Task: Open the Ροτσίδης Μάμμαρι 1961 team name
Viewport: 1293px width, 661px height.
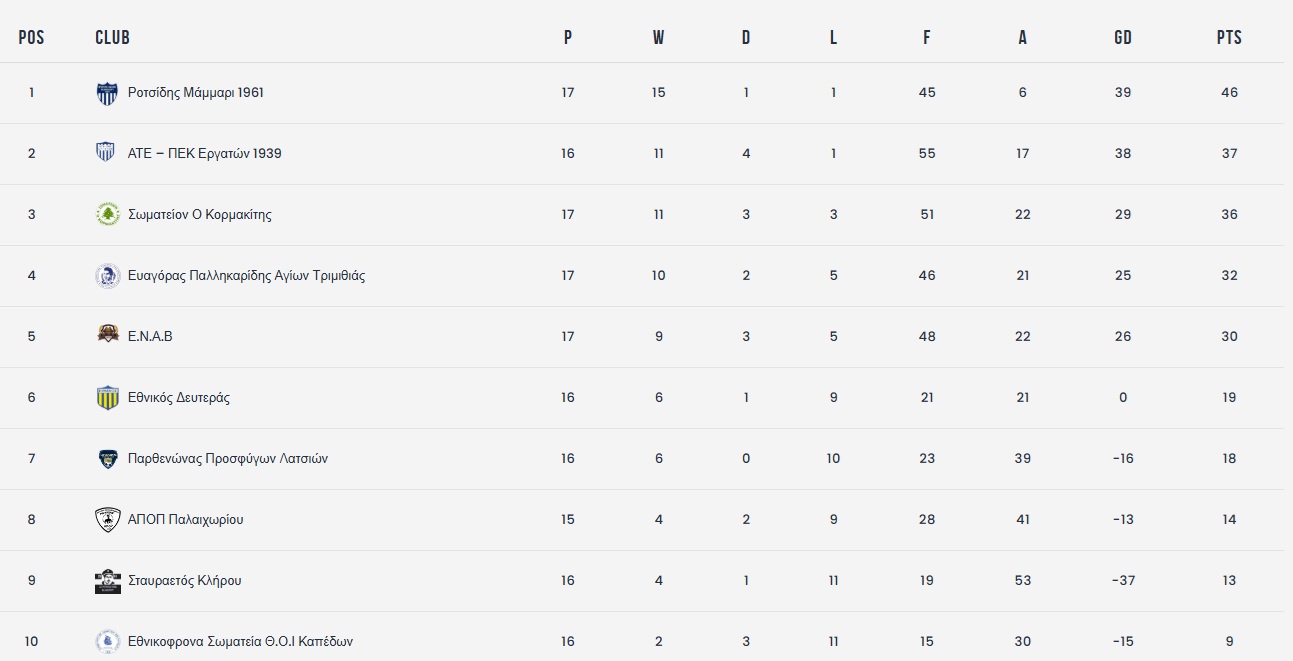Action: pyautogui.click(x=196, y=93)
